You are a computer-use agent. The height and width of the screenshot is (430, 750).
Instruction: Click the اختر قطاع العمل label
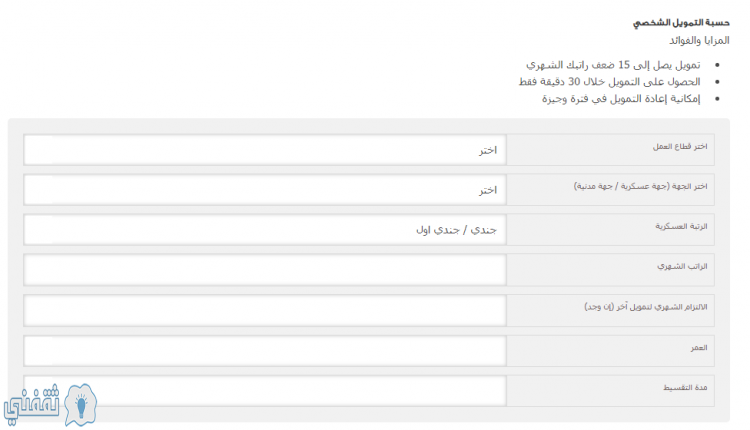click(x=680, y=146)
